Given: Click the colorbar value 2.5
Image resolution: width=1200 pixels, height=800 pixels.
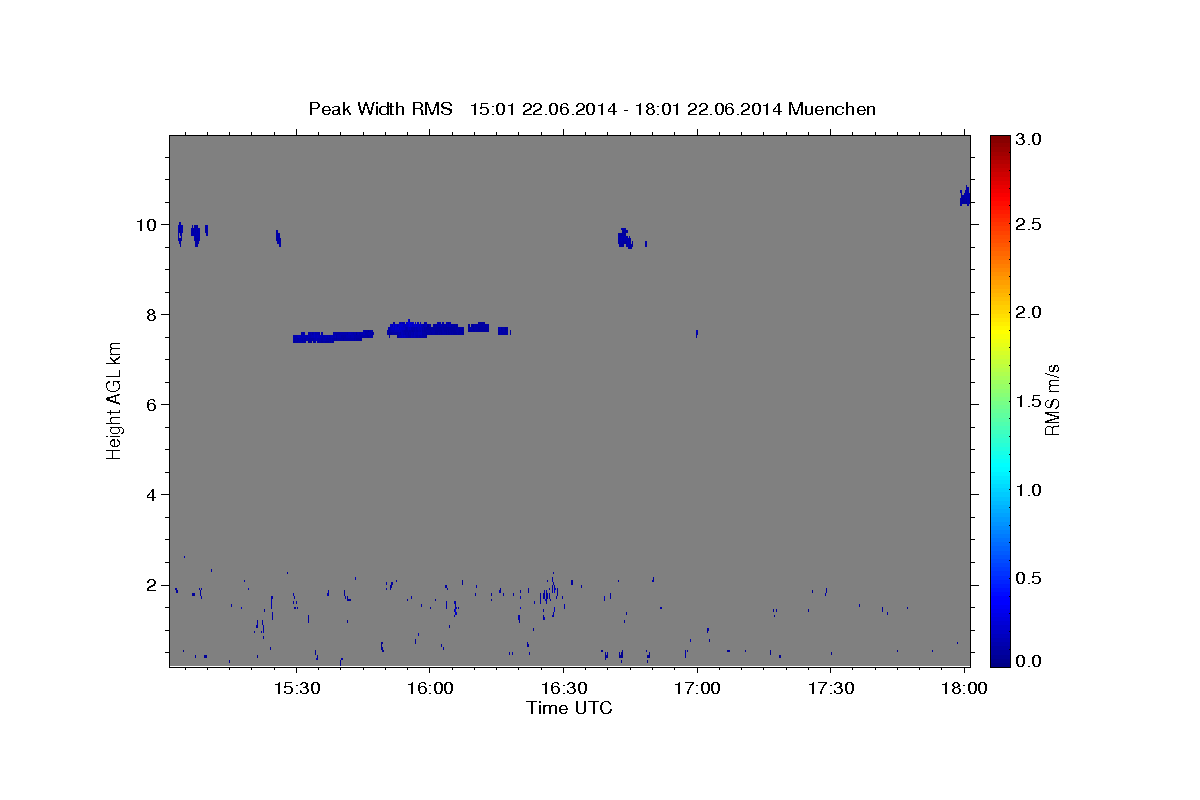Looking at the screenshot, I should pyautogui.click(x=1030, y=224).
